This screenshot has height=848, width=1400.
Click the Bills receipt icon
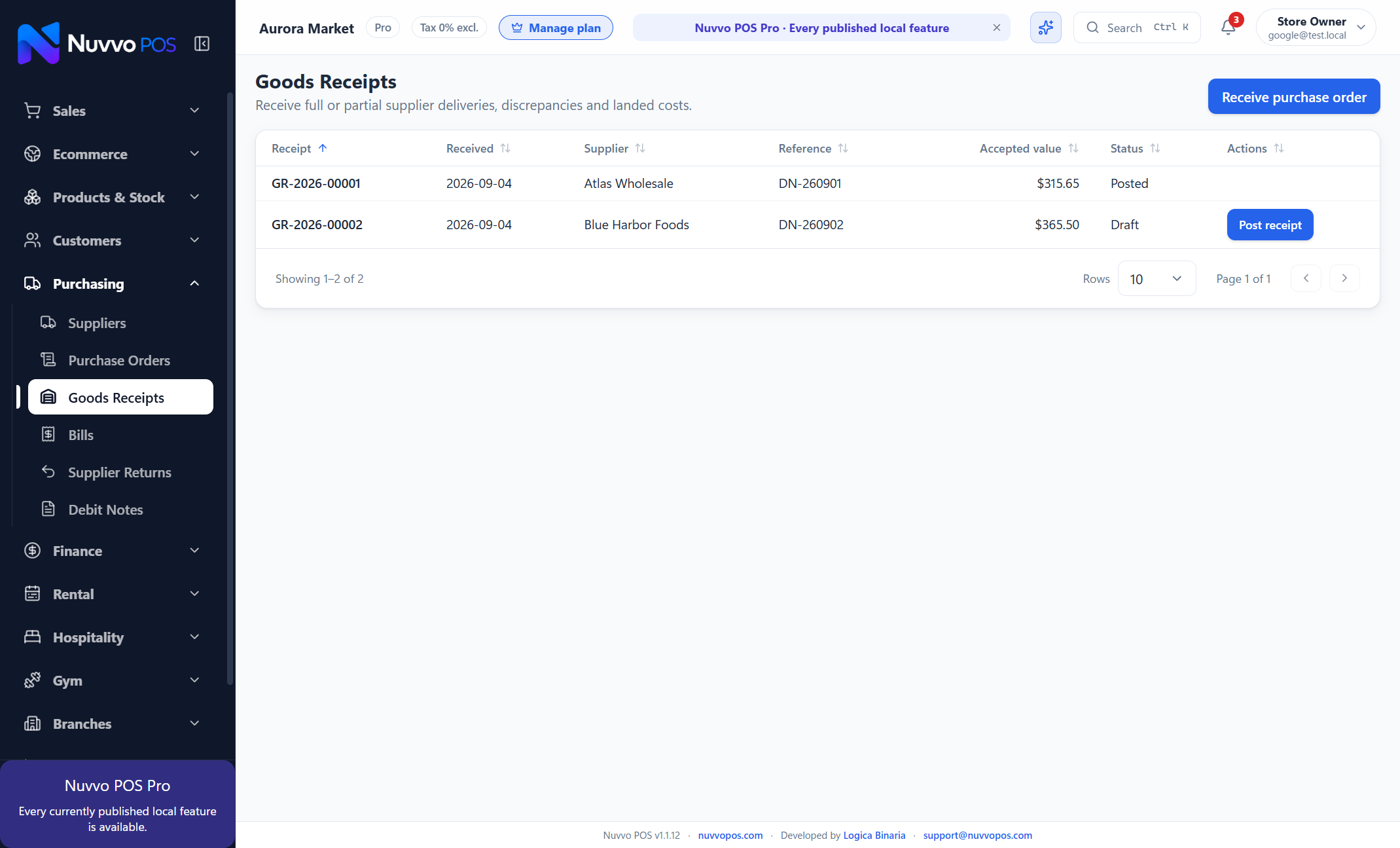point(48,435)
